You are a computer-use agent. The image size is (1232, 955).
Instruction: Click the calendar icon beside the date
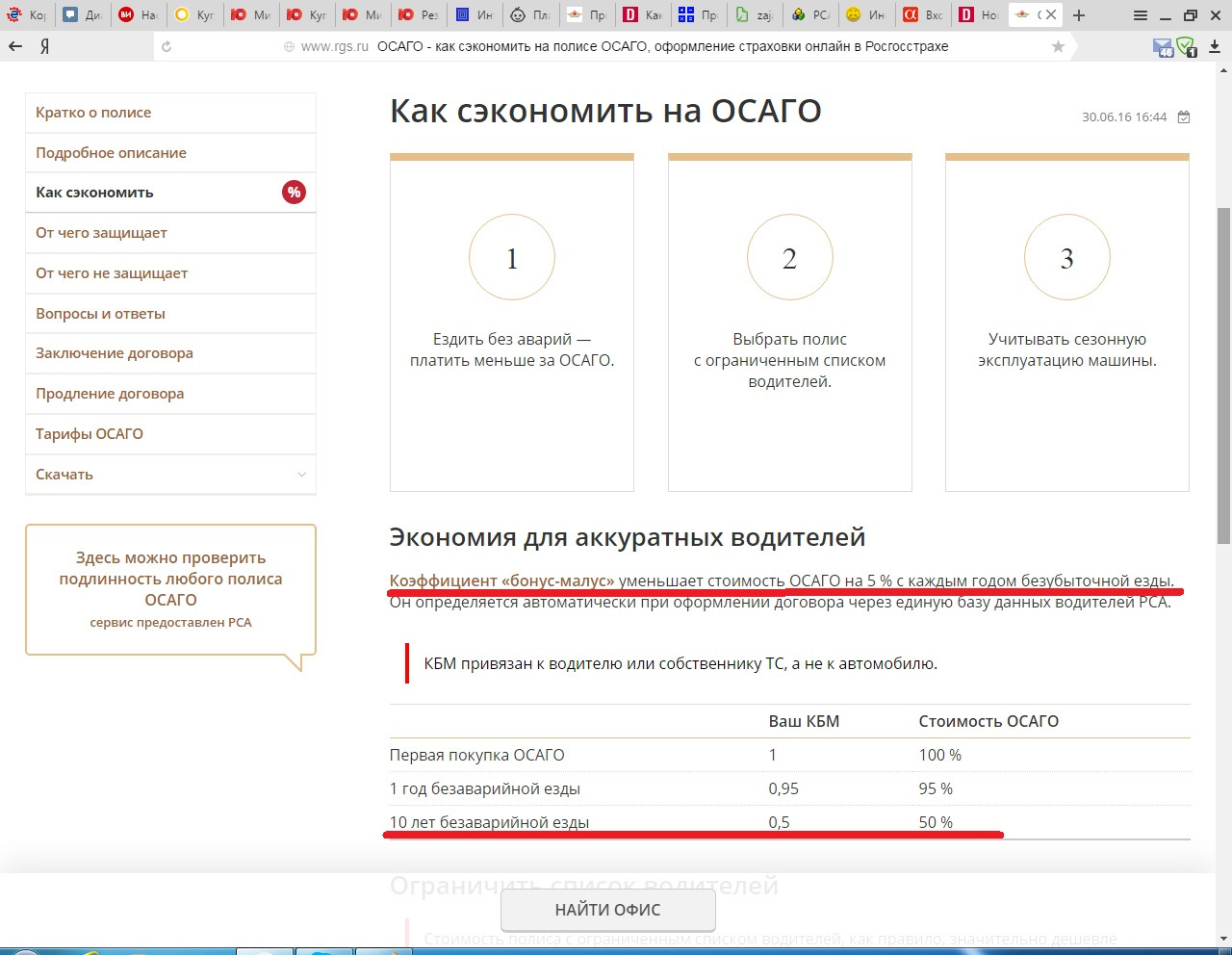coord(1184,116)
